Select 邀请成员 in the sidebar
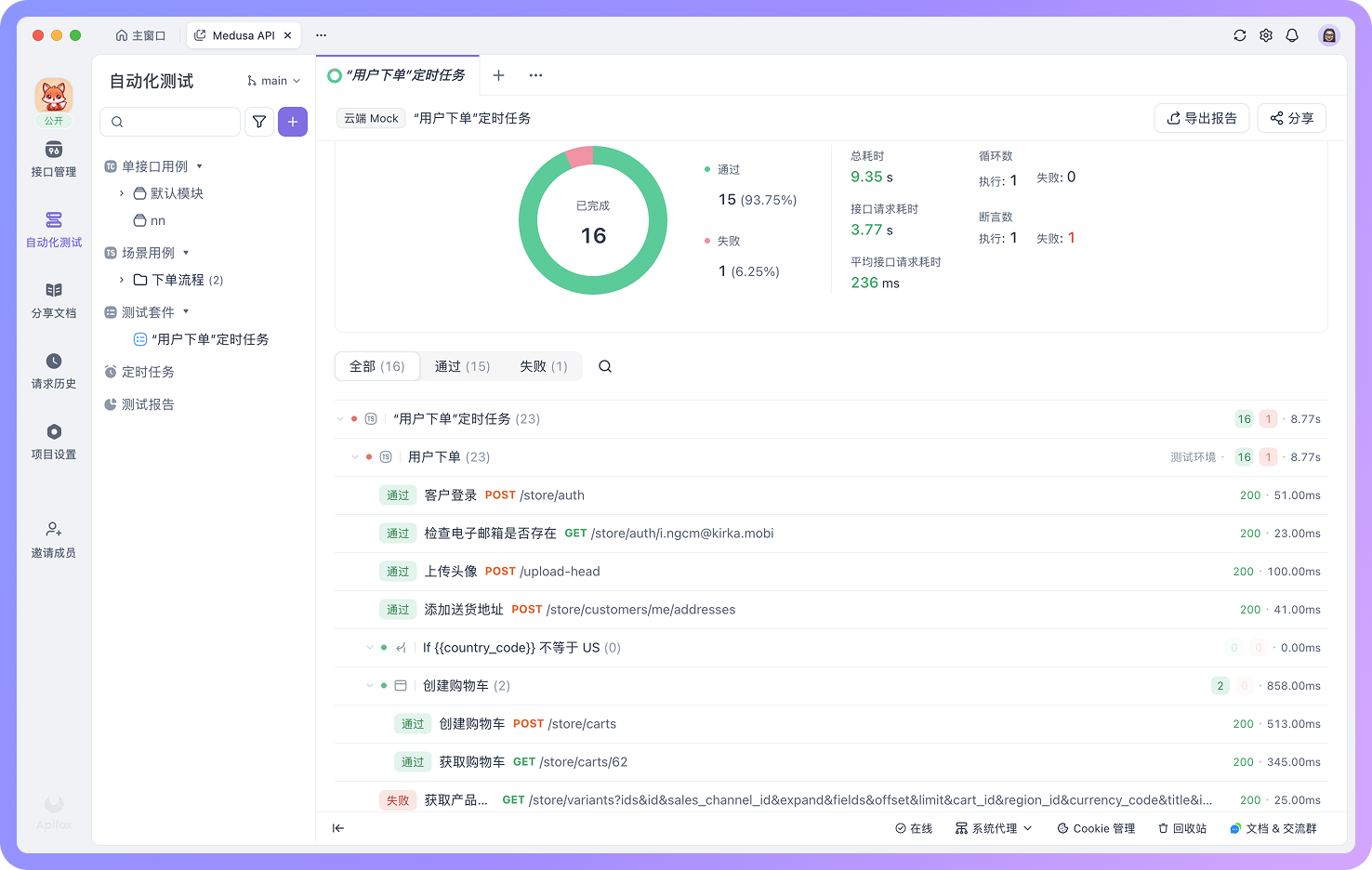The image size is (1372, 870). (x=53, y=539)
